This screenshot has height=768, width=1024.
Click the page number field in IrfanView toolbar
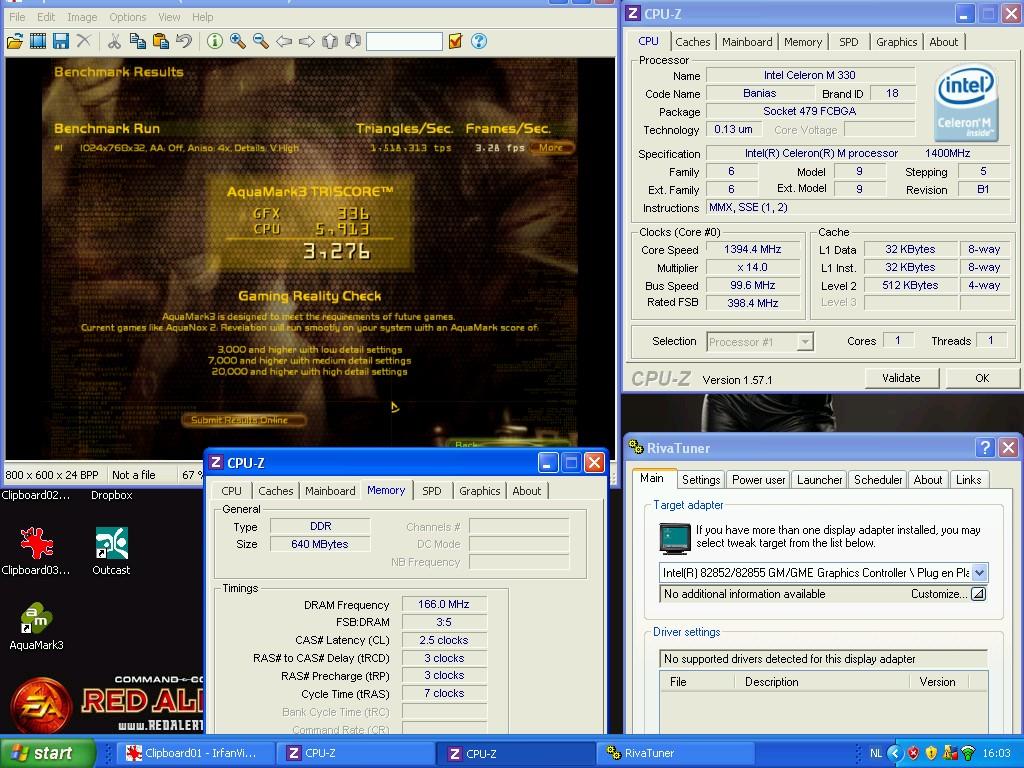[404, 42]
